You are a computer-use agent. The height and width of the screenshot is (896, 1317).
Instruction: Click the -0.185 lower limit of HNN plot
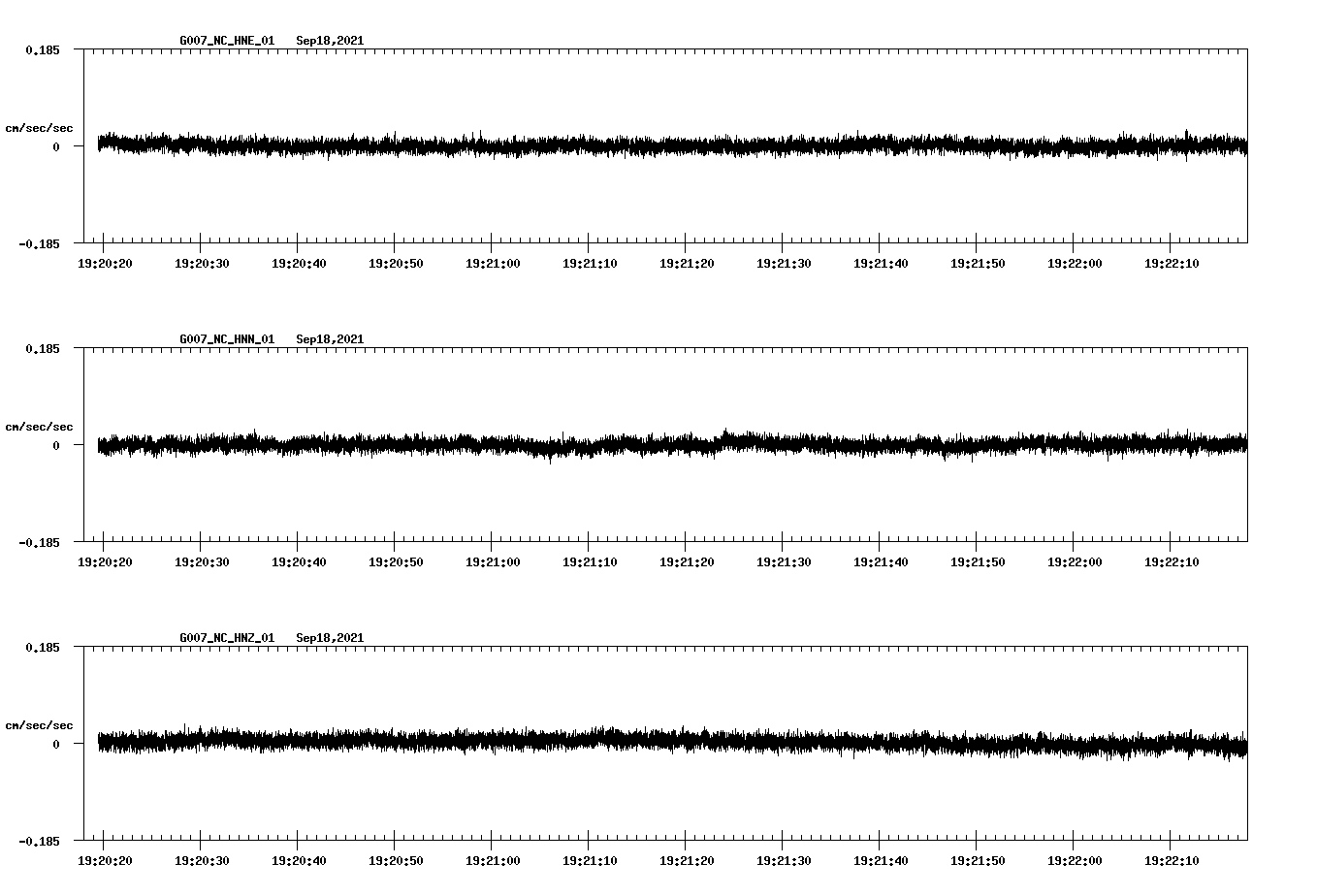[x=39, y=542]
